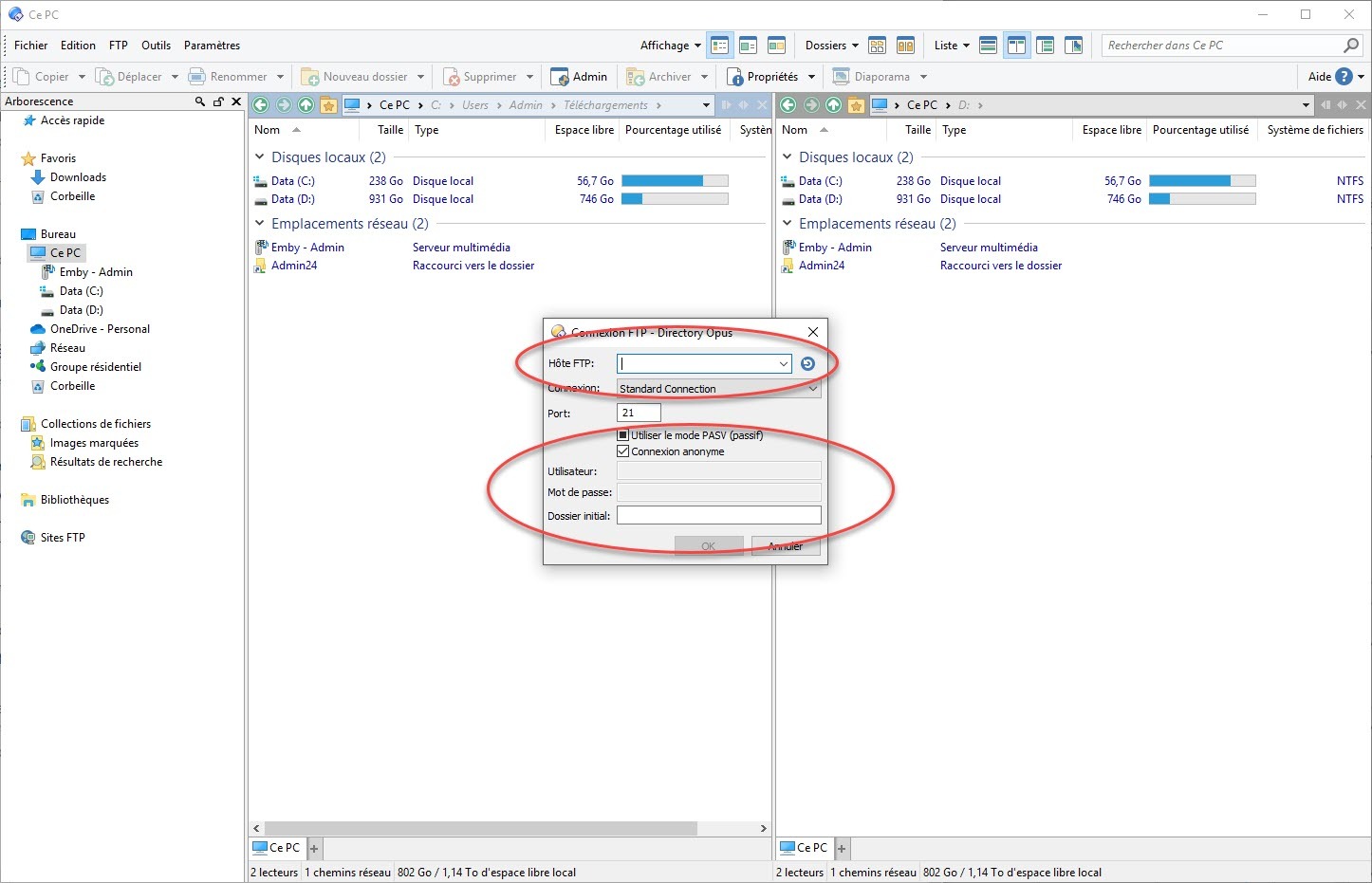Viewport: 1372px width, 883px height.
Task: Click Data (C:) usage bar in right pane
Action: click(x=1202, y=181)
